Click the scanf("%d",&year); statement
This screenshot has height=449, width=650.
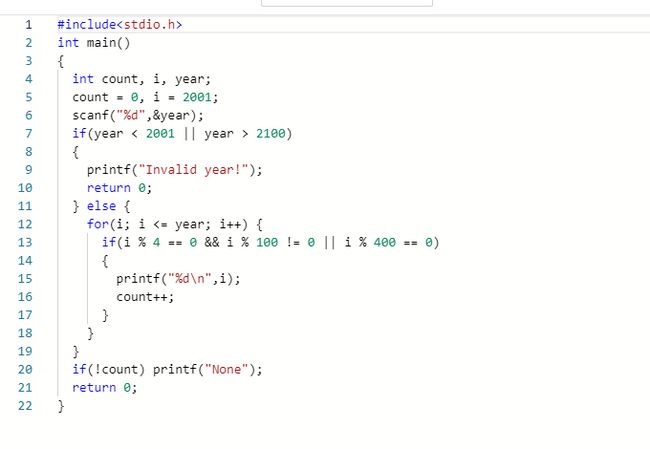138,115
